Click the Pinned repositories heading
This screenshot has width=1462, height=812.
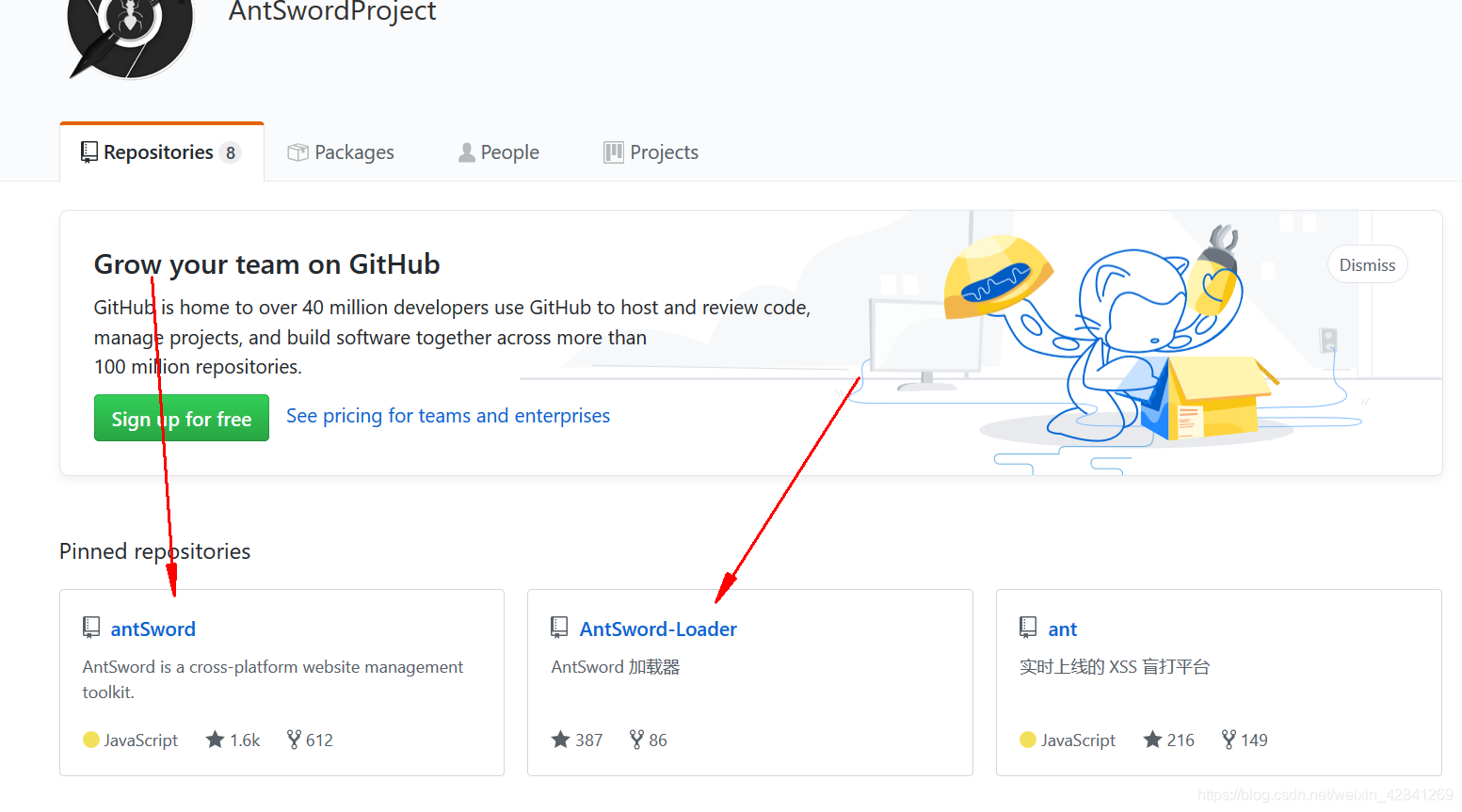pyautogui.click(x=154, y=551)
